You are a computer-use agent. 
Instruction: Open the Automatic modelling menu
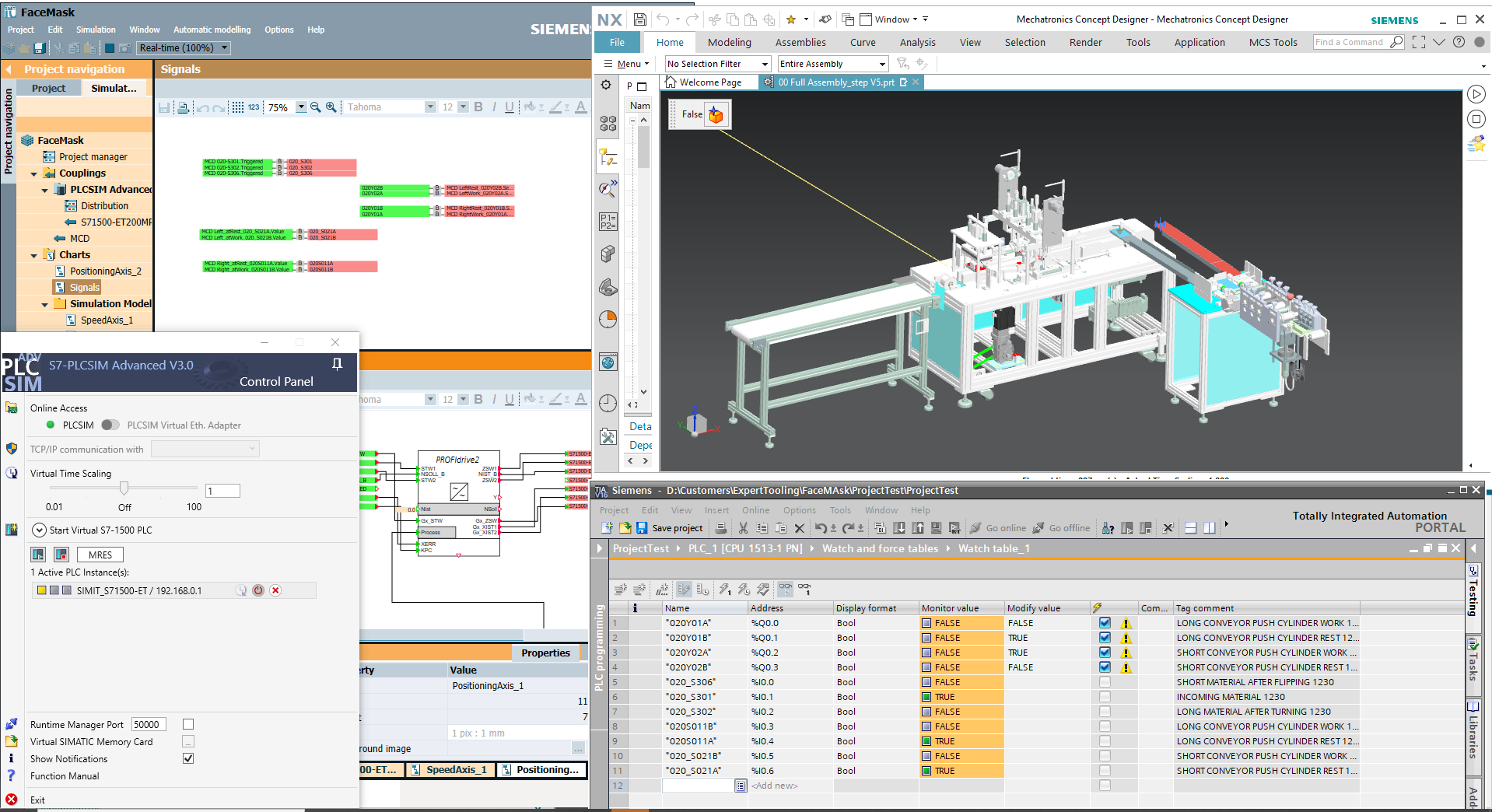(x=212, y=30)
